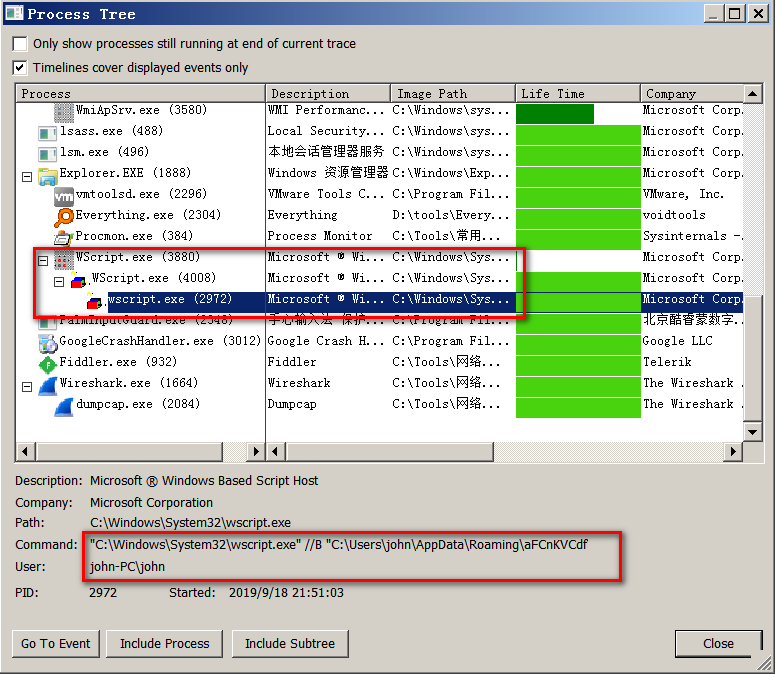Screen dimensions: 776x674
Task: Maximize the Process Tree window
Action: tap(735, 13)
